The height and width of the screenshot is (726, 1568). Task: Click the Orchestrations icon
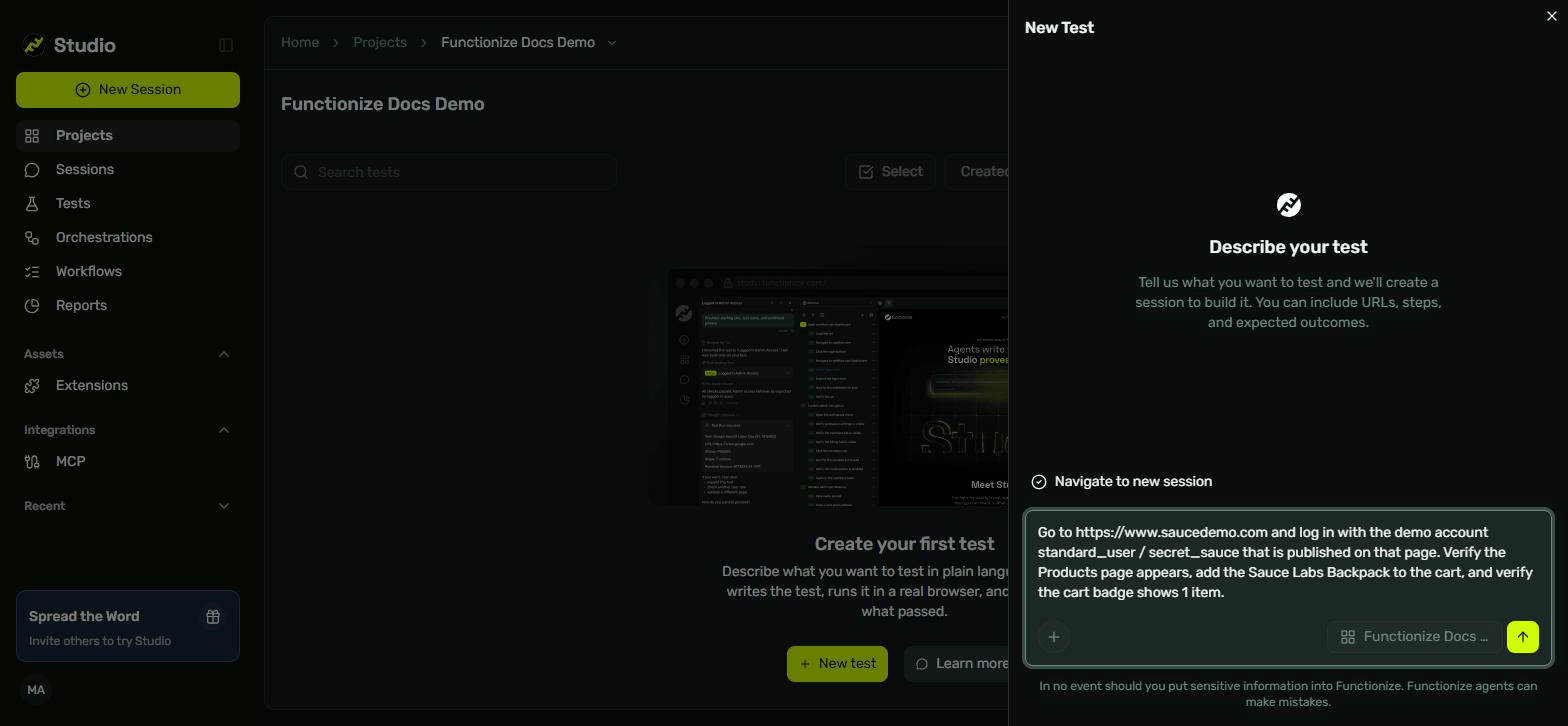pyautogui.click(x=32, y=237)
